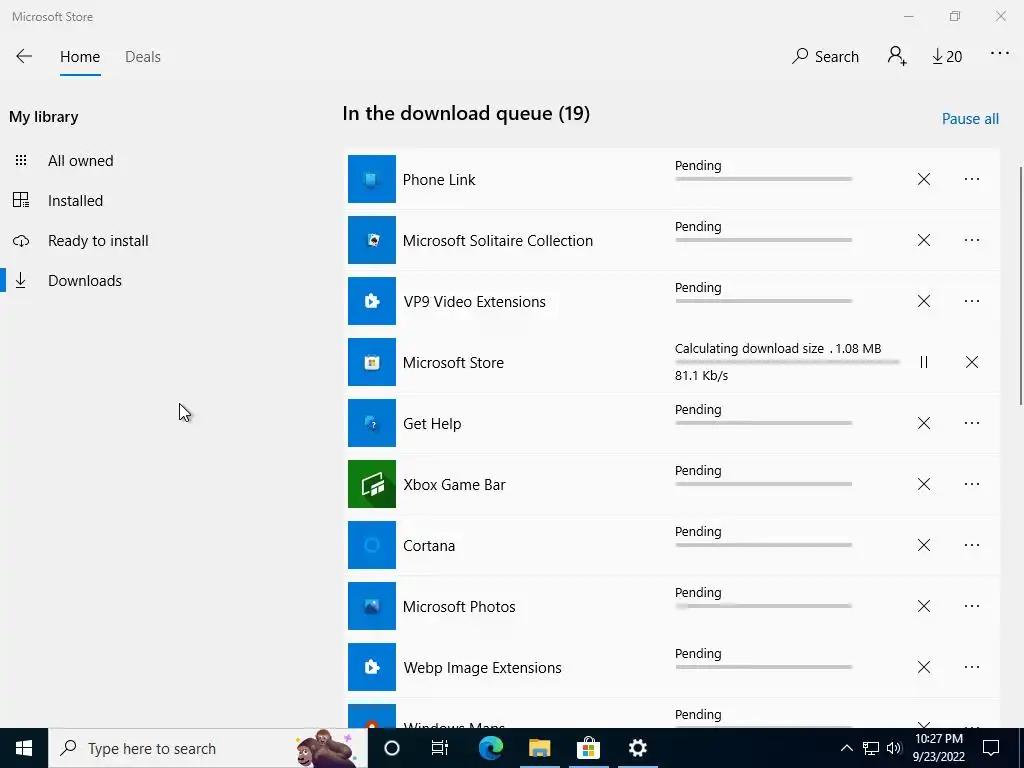The height and width of the screenshot is (768, 1024).
Task: Open more options for Phone Link
Action: (972, 179)
